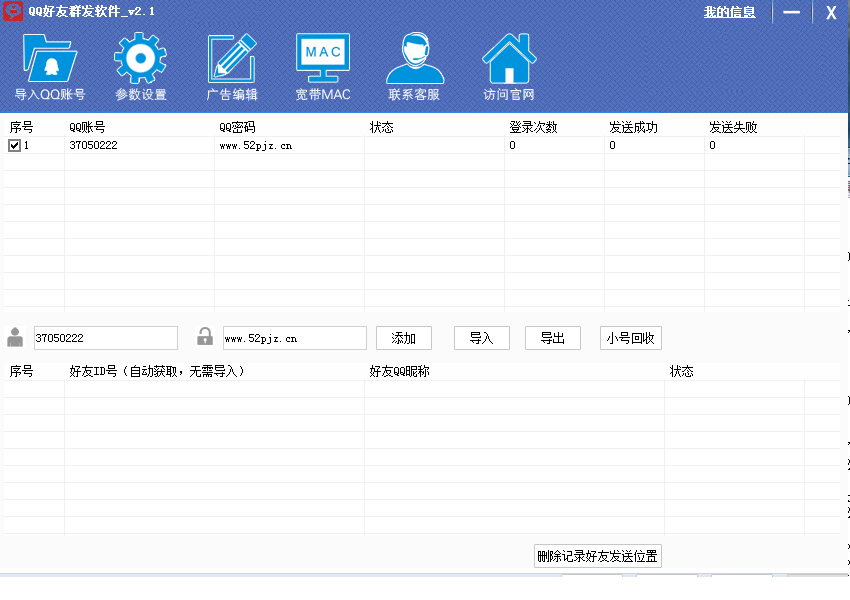Click the app logo in title bar
850x600 pixels.
(13, 12)
